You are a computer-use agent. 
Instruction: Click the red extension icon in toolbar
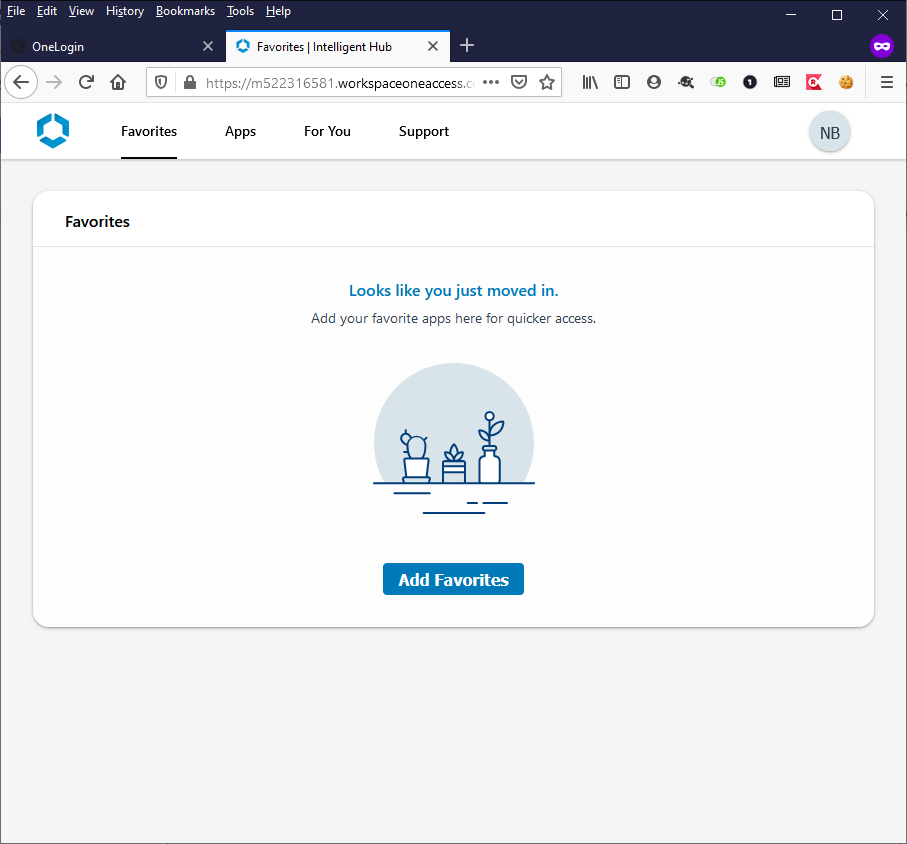point(814,82)
